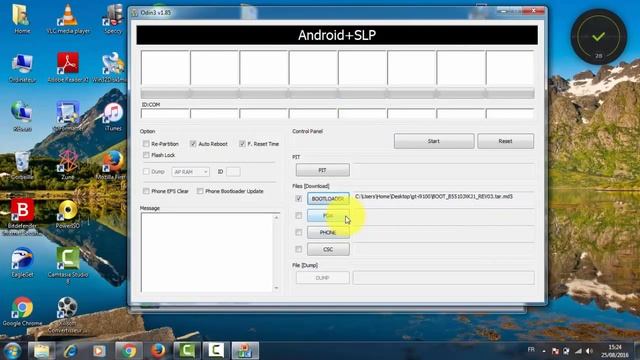The image size is (640, 360).
Task: Tick the Phone EFS Clear checkbox
Action: click(146, 191)
